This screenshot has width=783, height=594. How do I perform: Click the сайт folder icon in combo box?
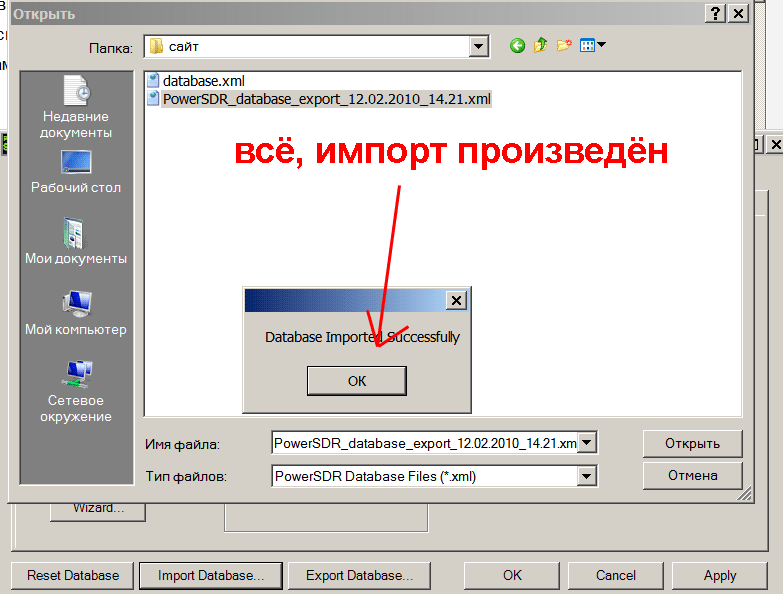click(156, 46)
